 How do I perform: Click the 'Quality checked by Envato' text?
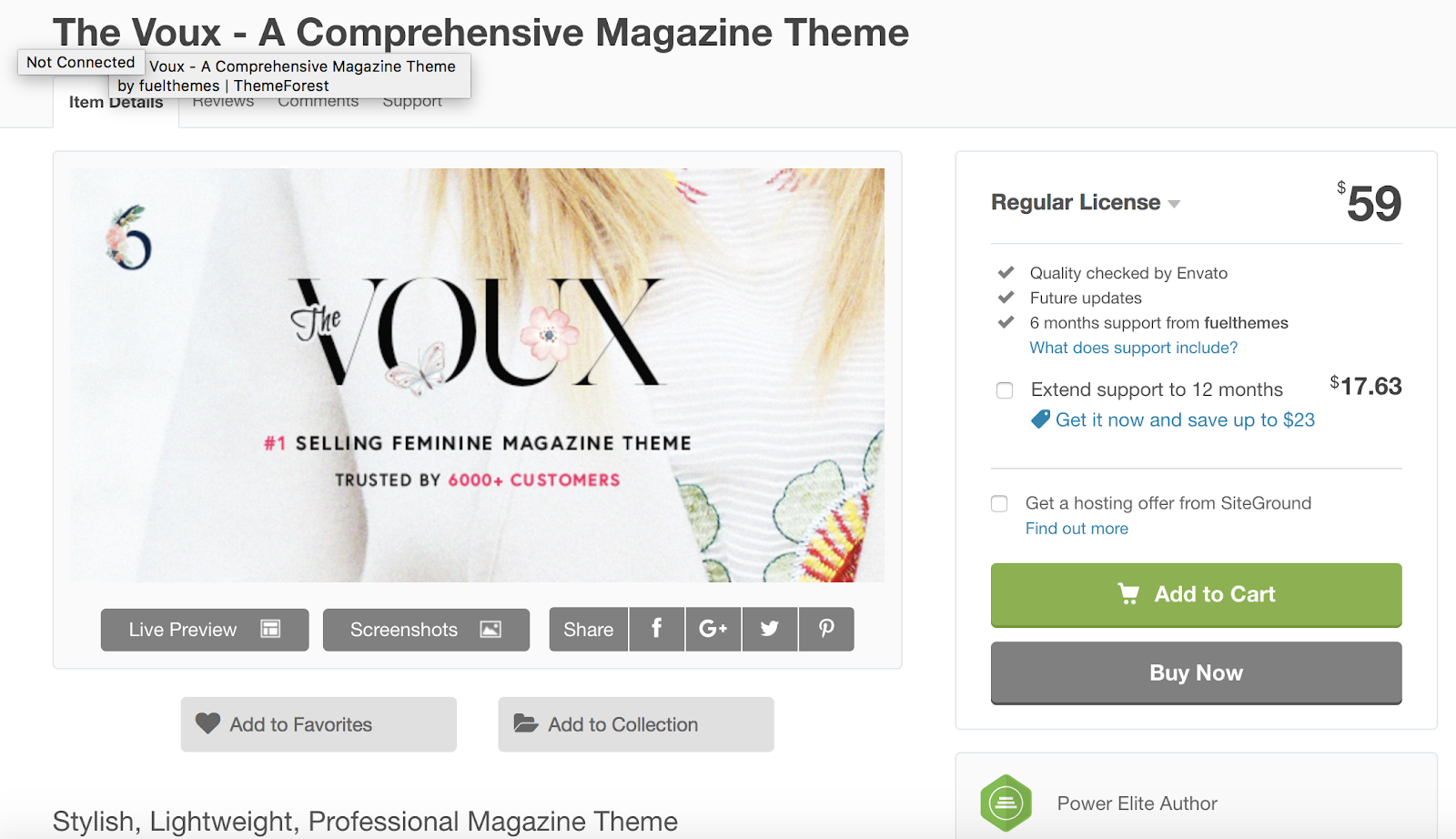click(x=1128, y=273)
